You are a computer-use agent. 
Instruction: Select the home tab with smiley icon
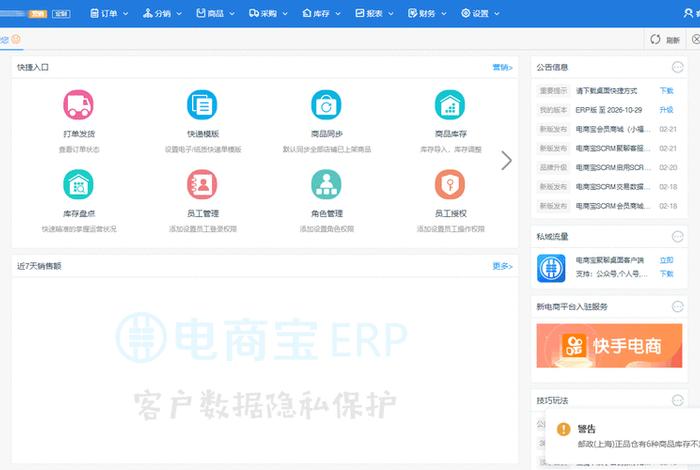[11, 40]
